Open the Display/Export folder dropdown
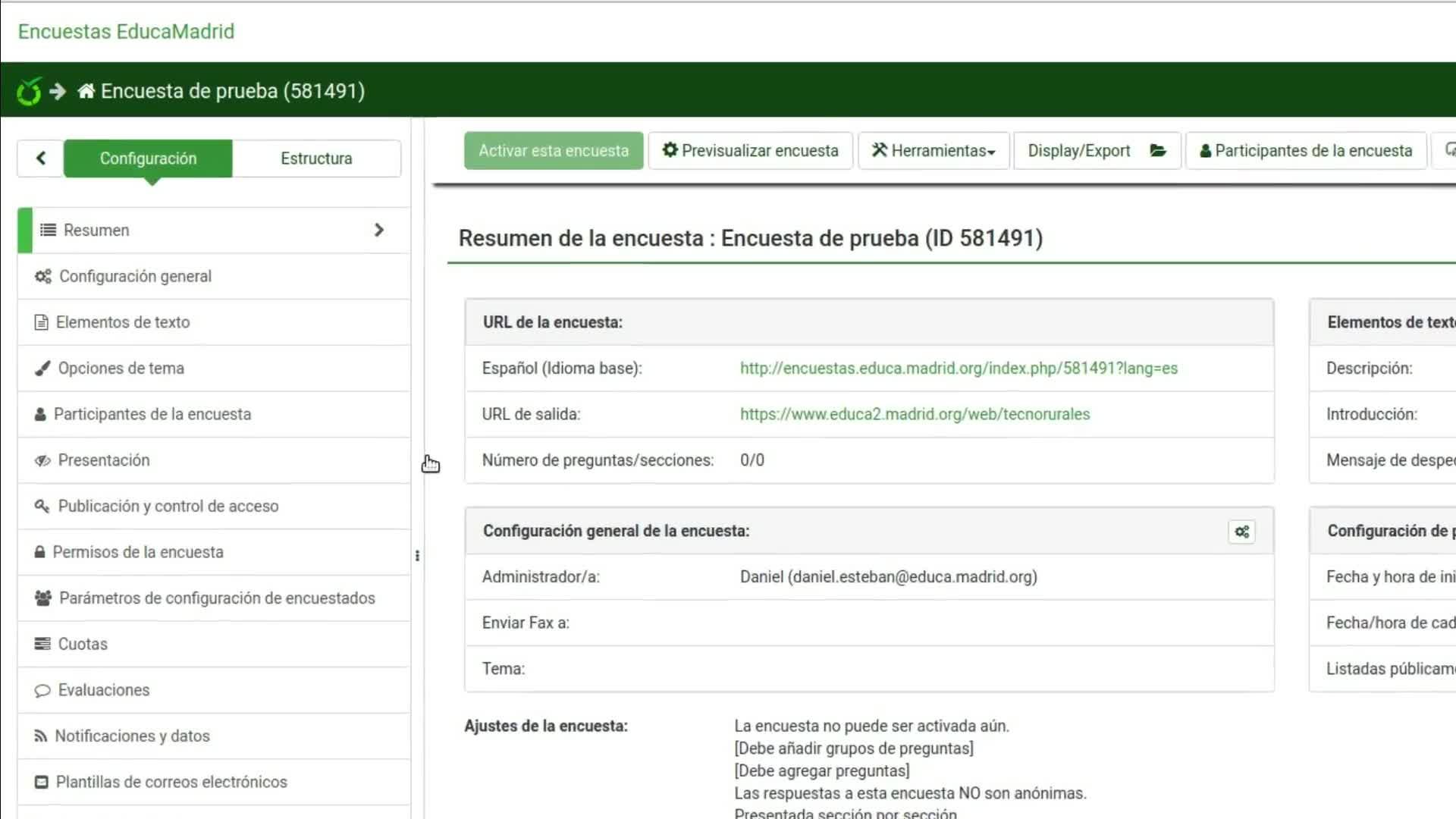The width and height of the screenshot is (1456, 819). pyautogui.click(x=1096, y=151)
